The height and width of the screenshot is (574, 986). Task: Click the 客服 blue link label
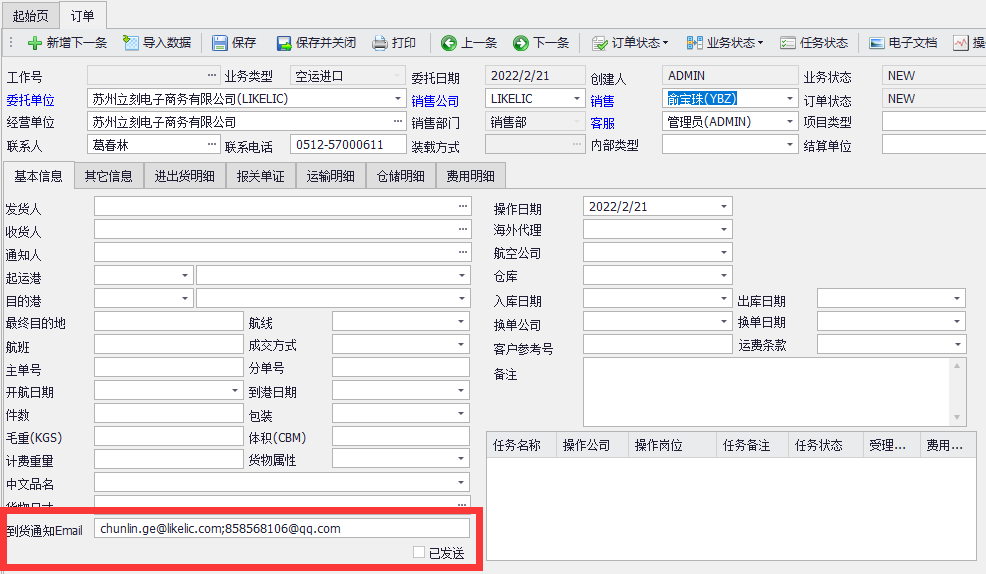coord(602,123)
